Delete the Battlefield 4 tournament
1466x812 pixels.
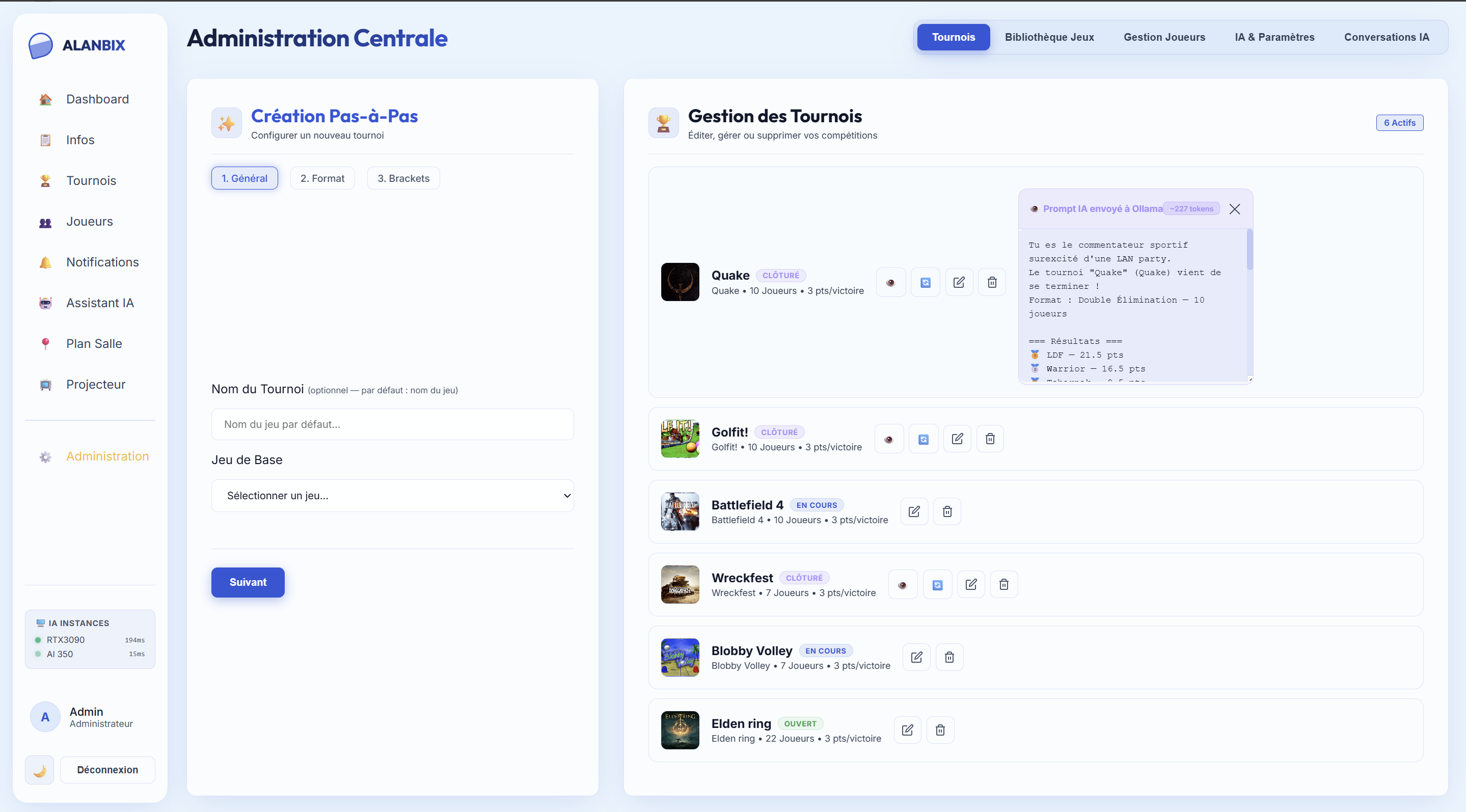pos(947,511)
